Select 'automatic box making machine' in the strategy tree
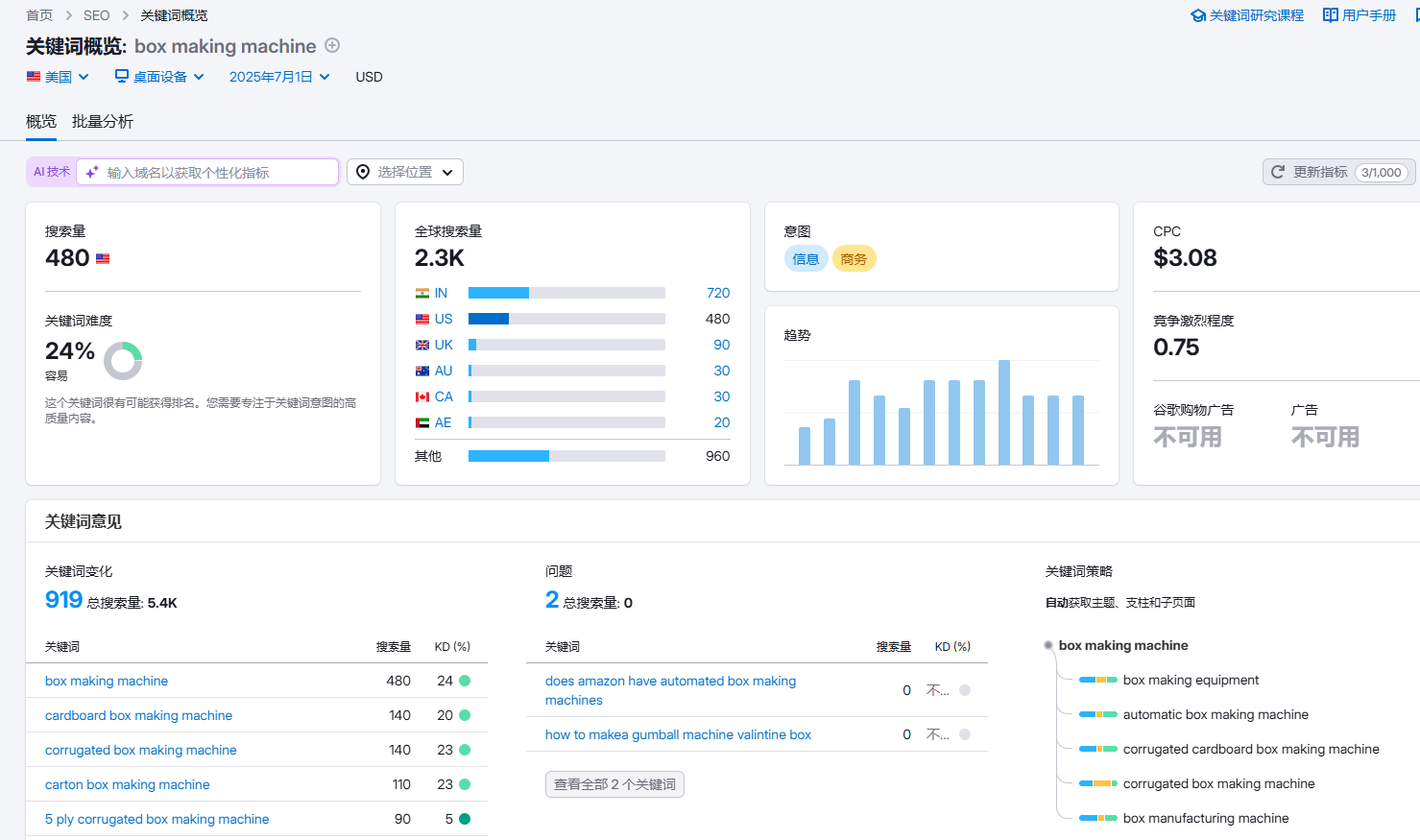The height and width of the screenshot is (840, 1420). [1215, 714]
